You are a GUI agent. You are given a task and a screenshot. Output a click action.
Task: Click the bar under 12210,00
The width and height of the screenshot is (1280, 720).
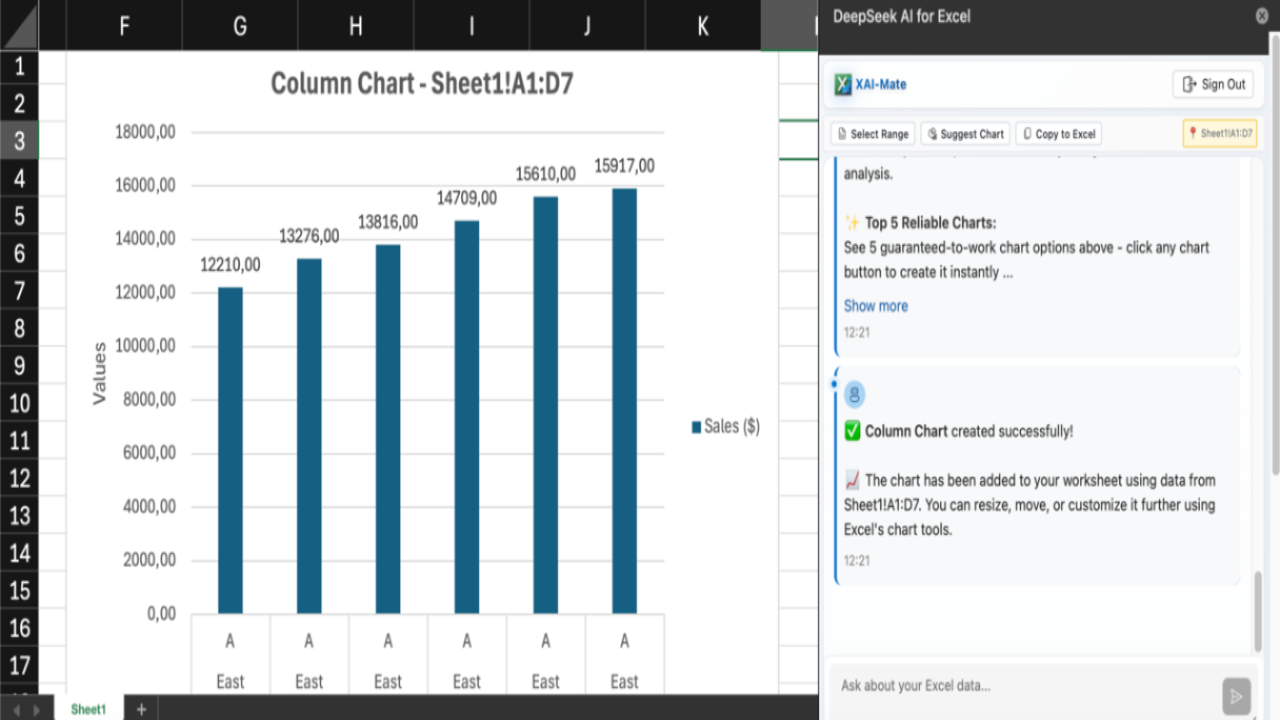tap(230, 450)
